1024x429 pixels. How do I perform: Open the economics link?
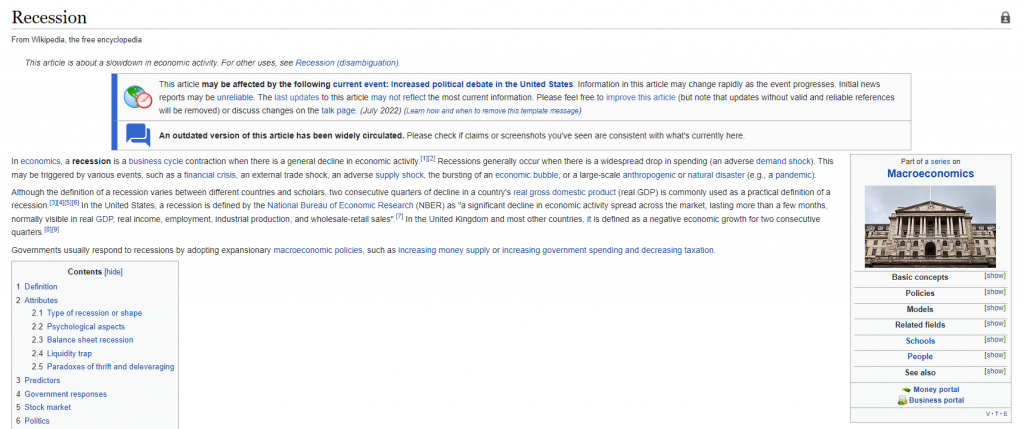pyautogui.click(x=40, y=161)
